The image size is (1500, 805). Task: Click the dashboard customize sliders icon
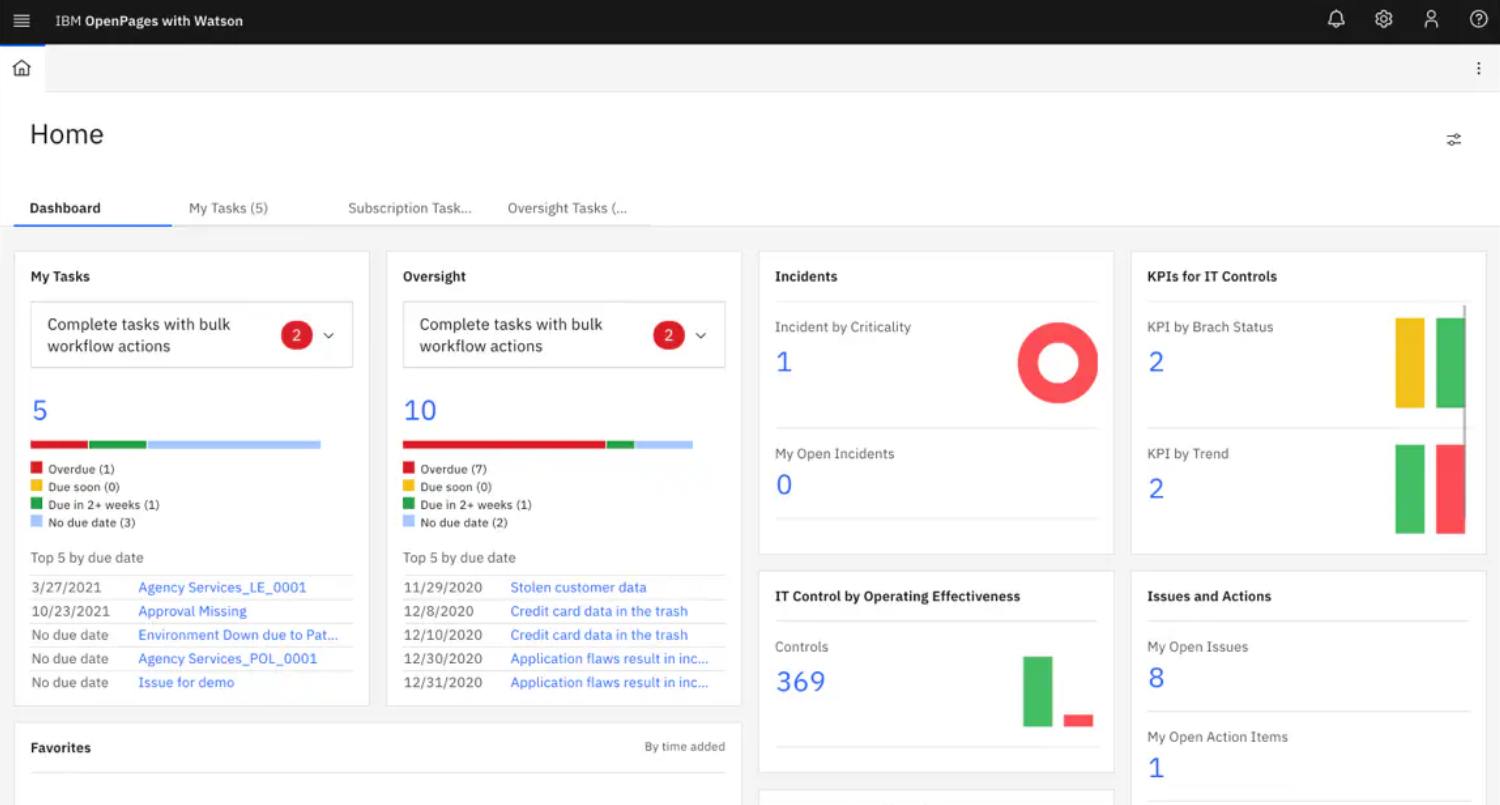point(1454,140)
